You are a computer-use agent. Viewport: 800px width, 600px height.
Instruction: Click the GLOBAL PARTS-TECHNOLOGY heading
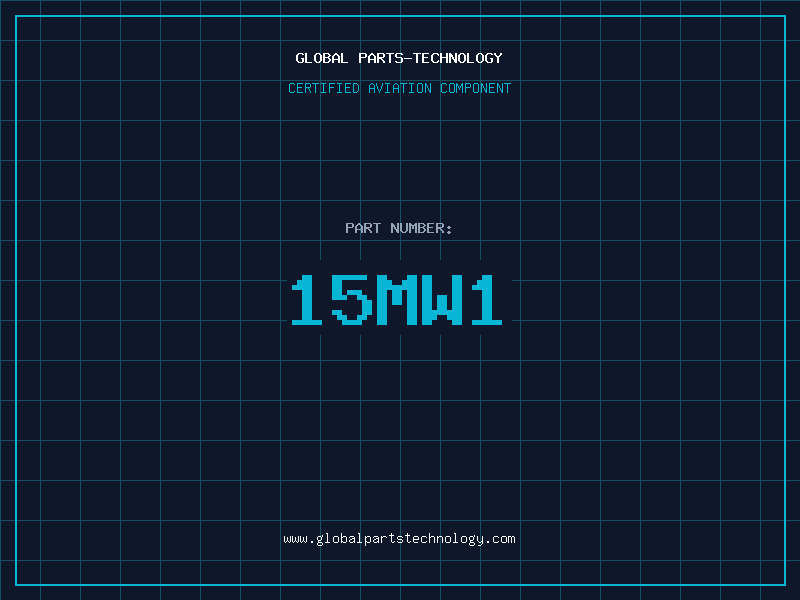tap(399, 58)
